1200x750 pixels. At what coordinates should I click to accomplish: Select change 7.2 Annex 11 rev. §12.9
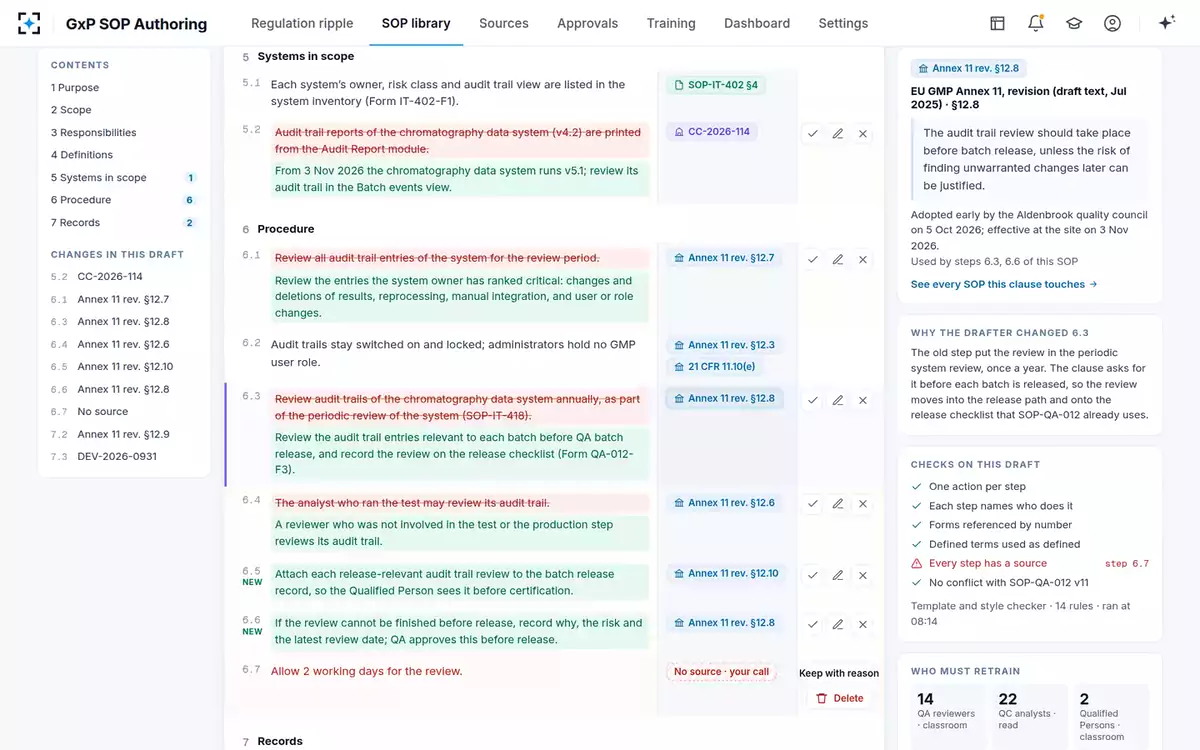coord(124,434)
